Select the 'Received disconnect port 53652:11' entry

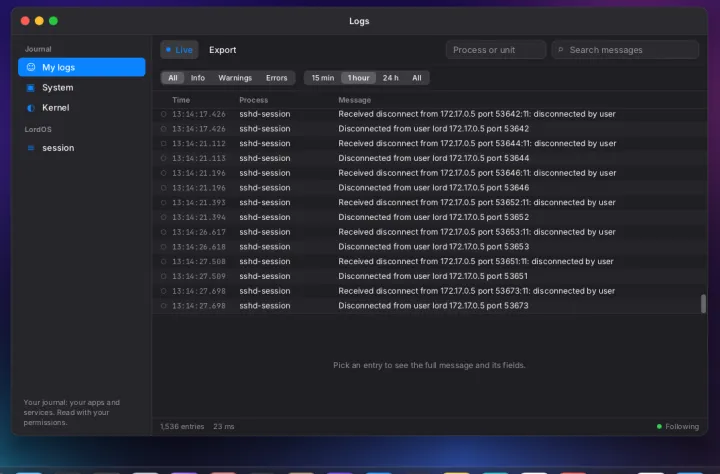pyautogui.click(x=429, y=202)
